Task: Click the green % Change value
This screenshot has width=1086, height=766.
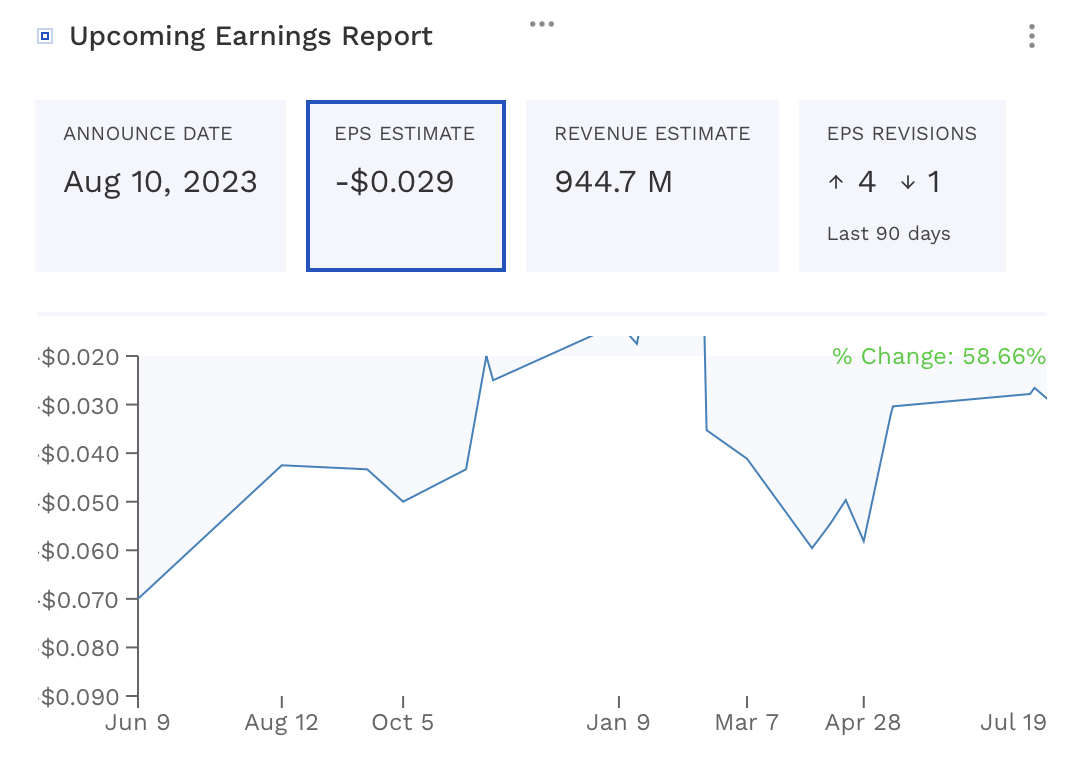Action: [938, 355]
